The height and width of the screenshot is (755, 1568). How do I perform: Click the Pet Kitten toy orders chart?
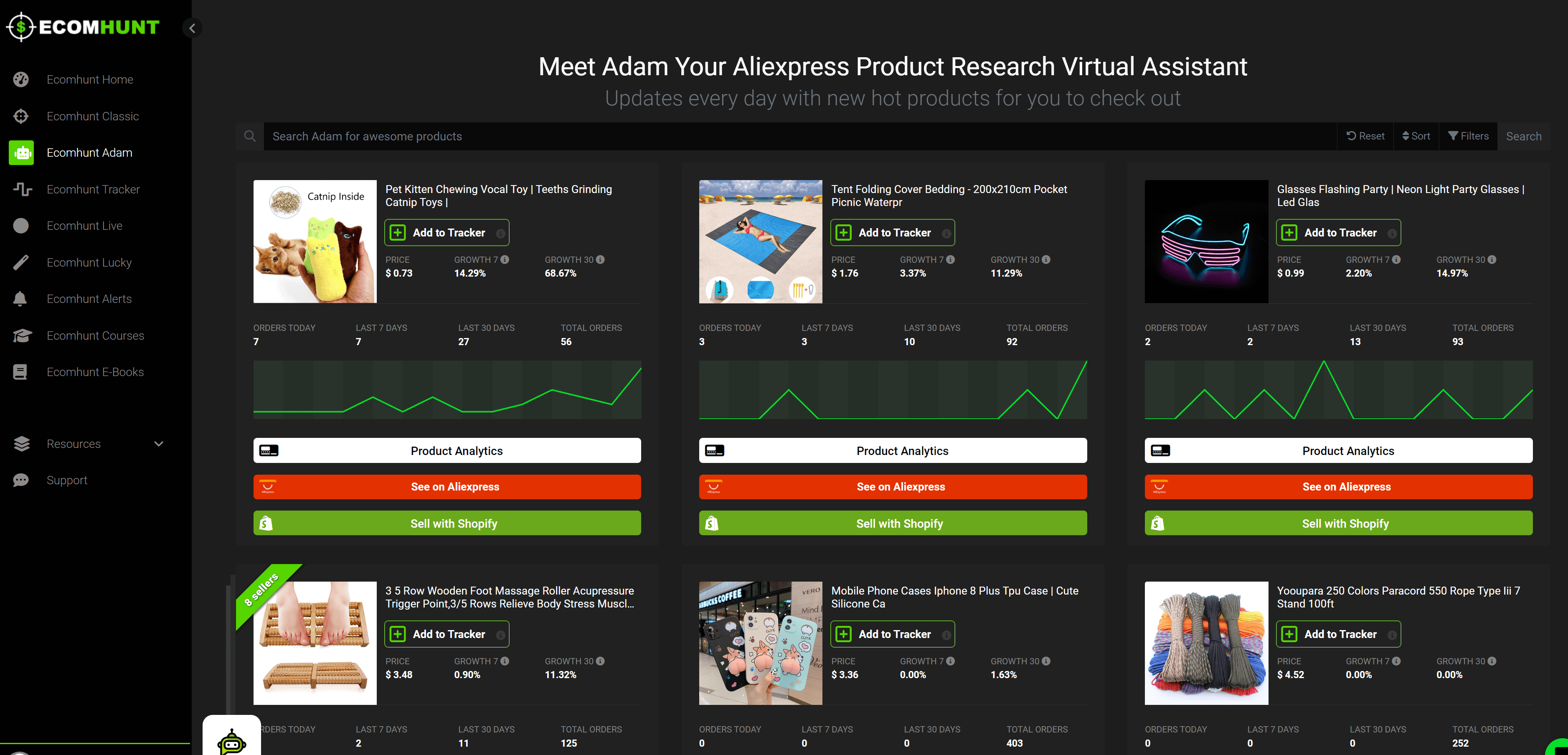coord(447,390)
